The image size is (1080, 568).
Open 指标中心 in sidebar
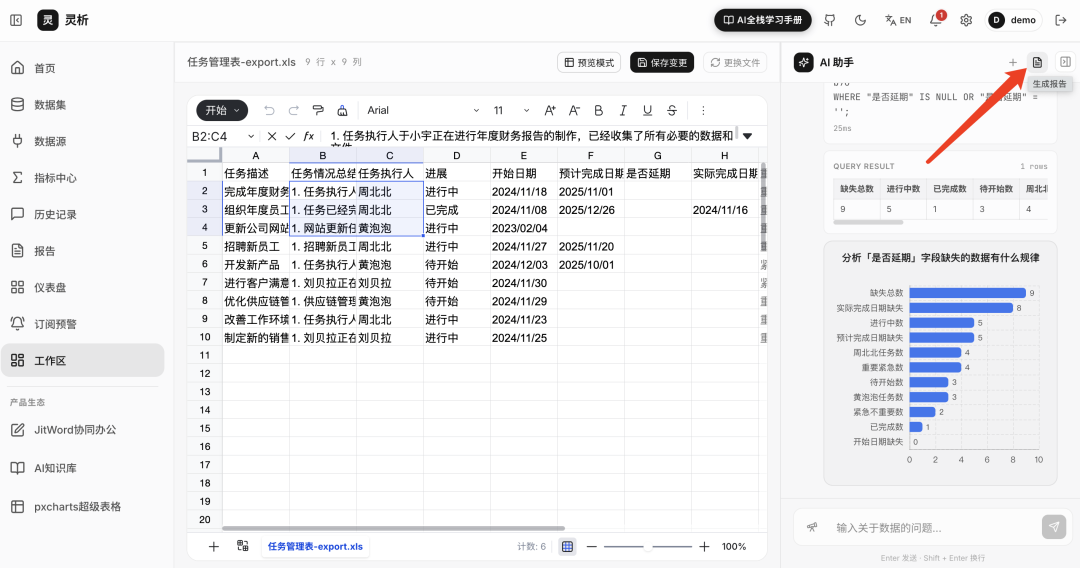tap(83, 178)
